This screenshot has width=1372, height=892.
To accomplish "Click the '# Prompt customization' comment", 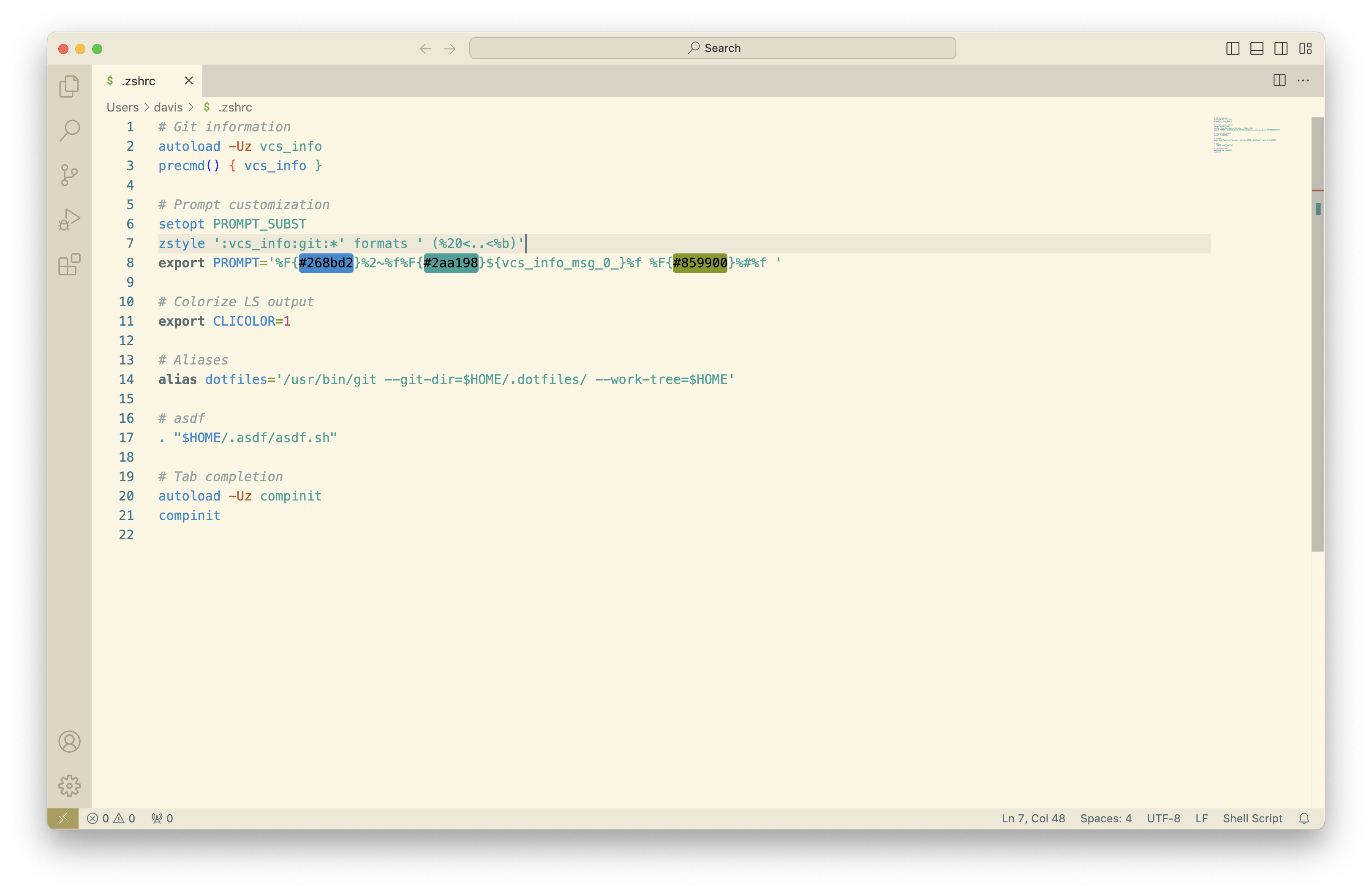I will click(244, 204).
